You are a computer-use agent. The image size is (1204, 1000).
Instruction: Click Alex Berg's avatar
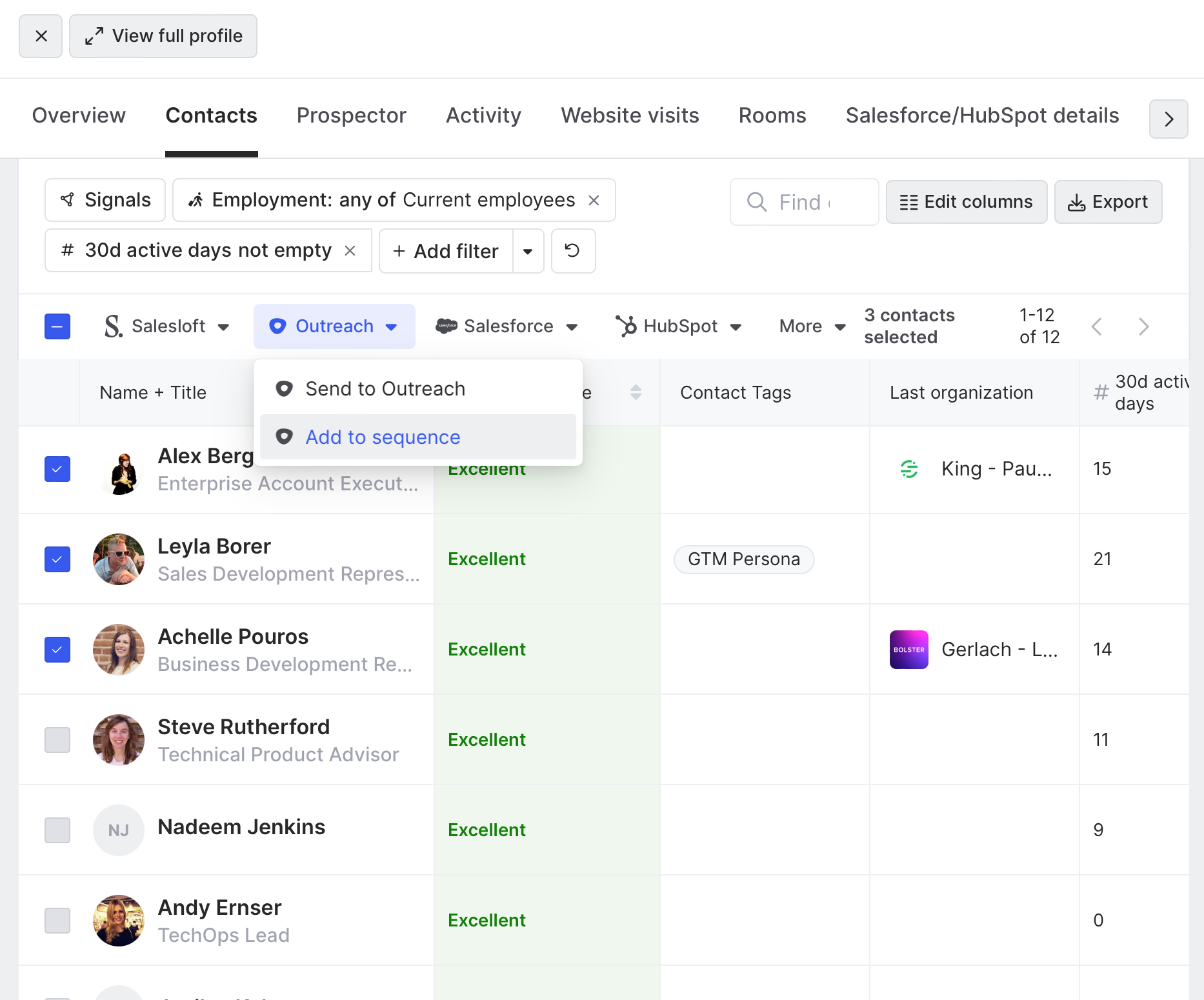[x=119, y=469]
